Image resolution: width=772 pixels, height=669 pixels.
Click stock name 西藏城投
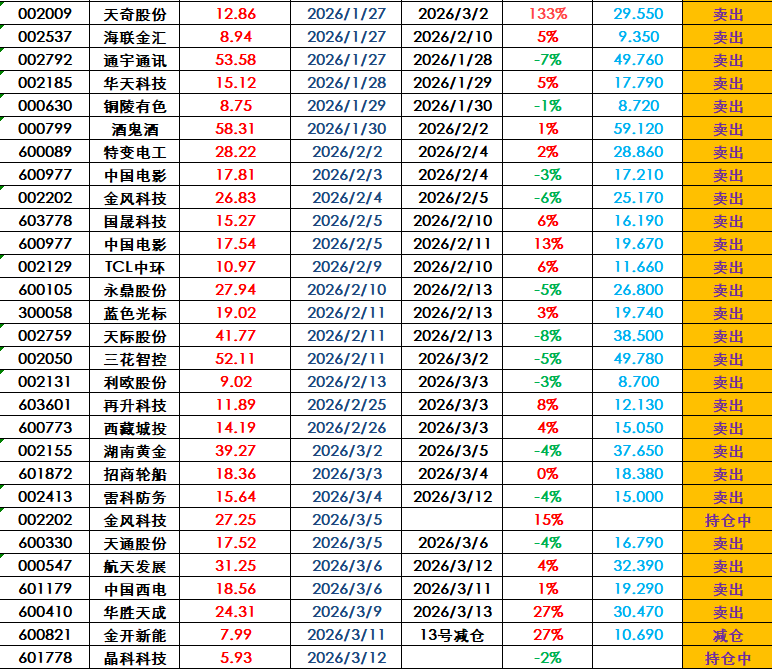point(135,429)
